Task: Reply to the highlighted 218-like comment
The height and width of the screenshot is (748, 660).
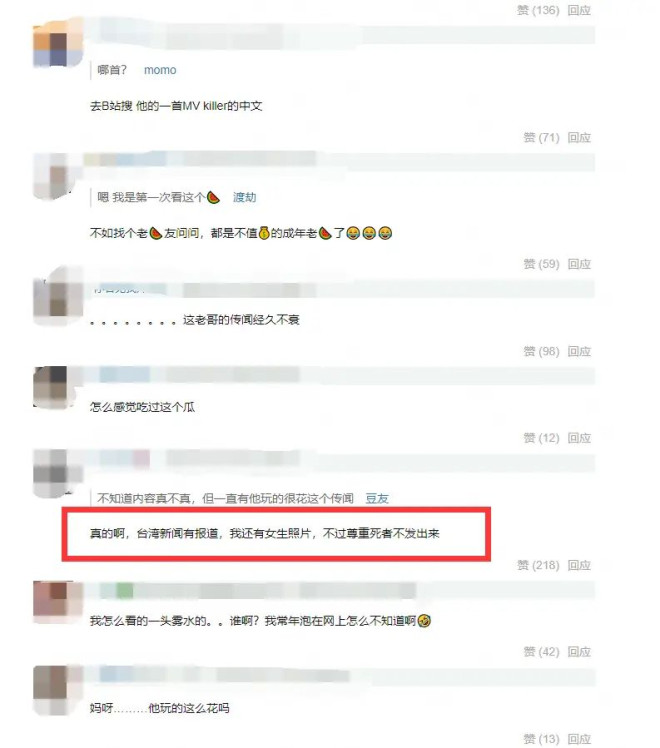Action: [579, 565]
